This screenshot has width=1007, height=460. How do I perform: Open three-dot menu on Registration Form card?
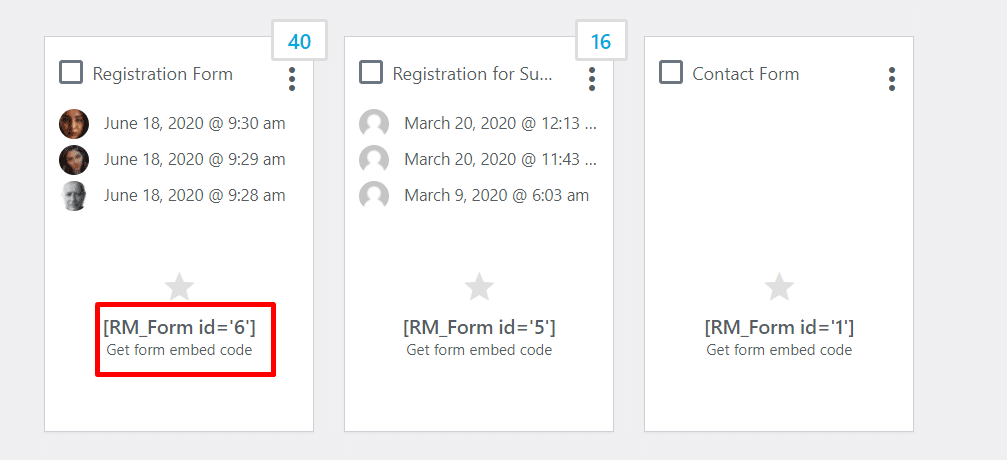coord(292,79)
